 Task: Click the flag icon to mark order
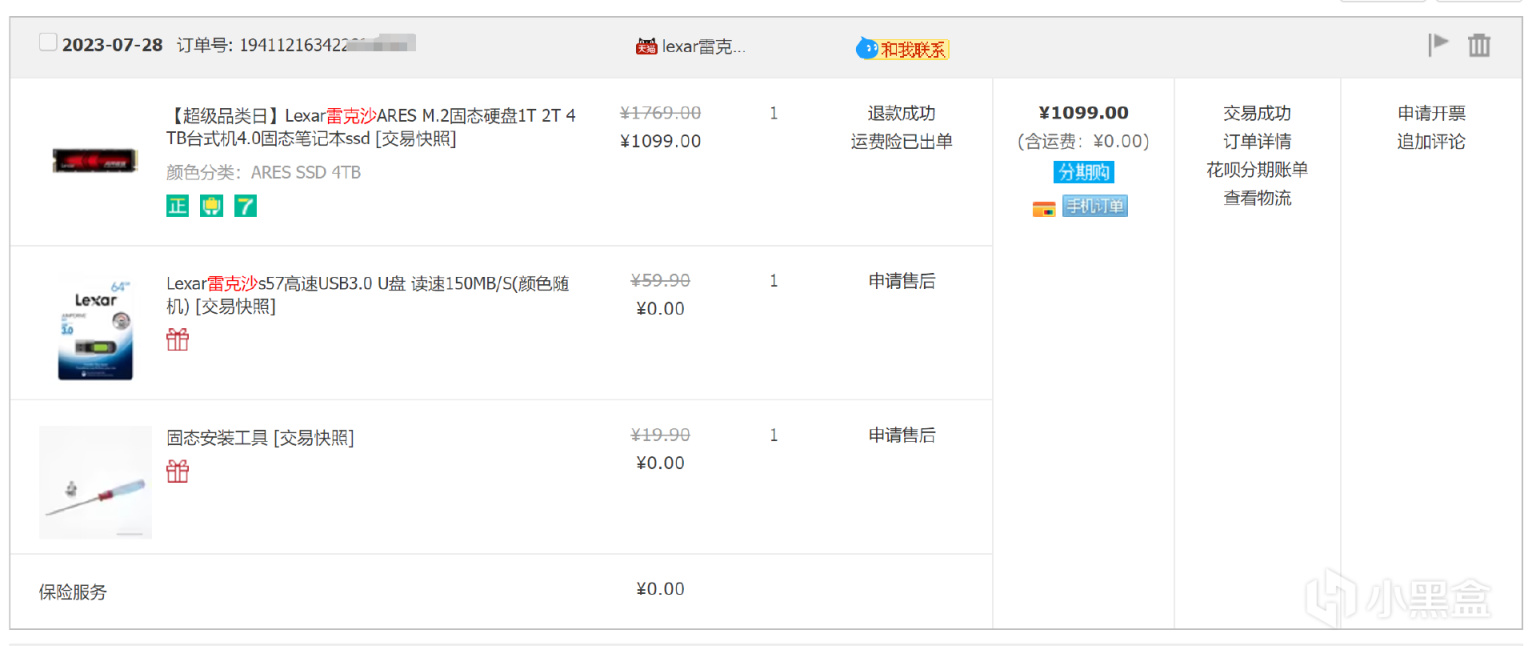pos(1438,44)
